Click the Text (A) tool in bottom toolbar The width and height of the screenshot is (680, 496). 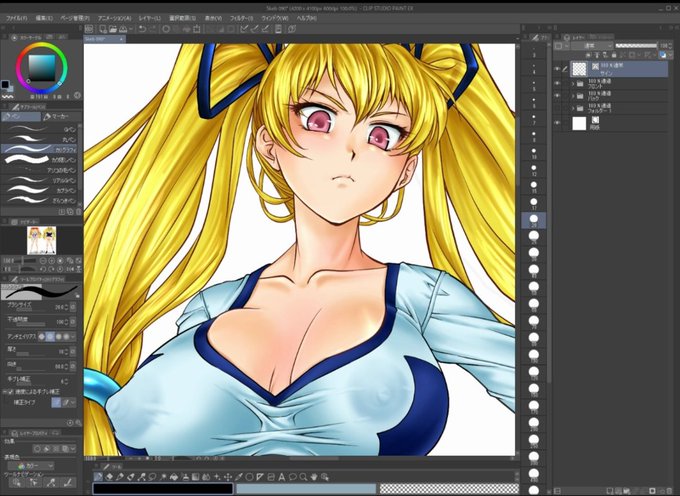coord(281,477)
